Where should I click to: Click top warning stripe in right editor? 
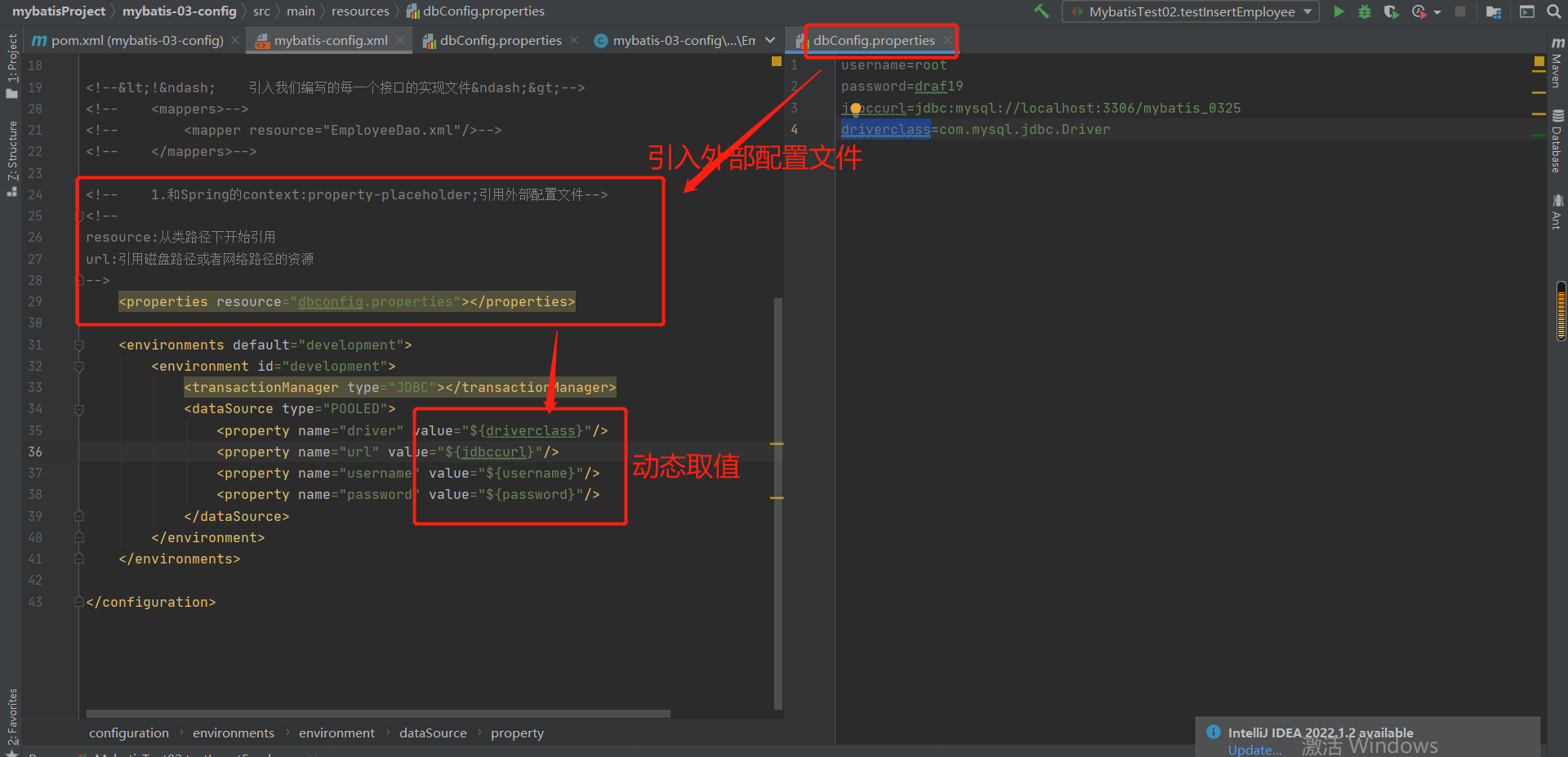tap(1539, 72)
